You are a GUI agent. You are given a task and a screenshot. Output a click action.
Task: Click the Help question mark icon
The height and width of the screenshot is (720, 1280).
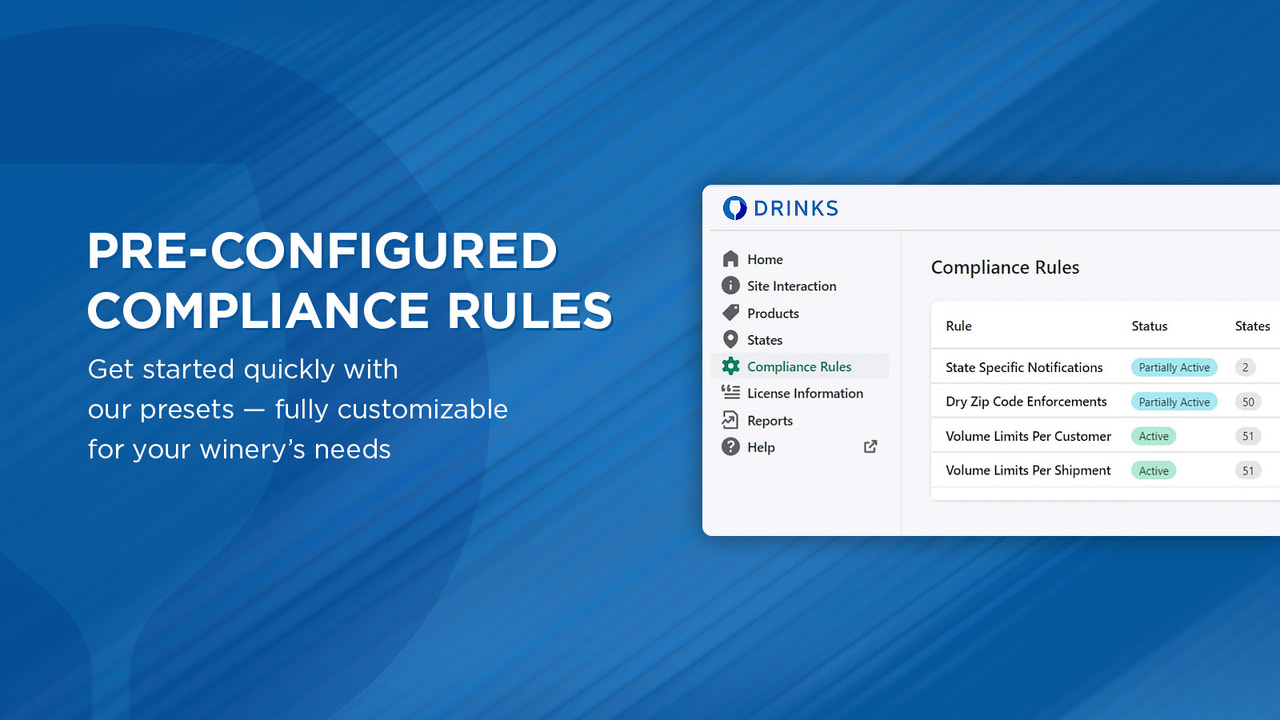coord(729,447)
